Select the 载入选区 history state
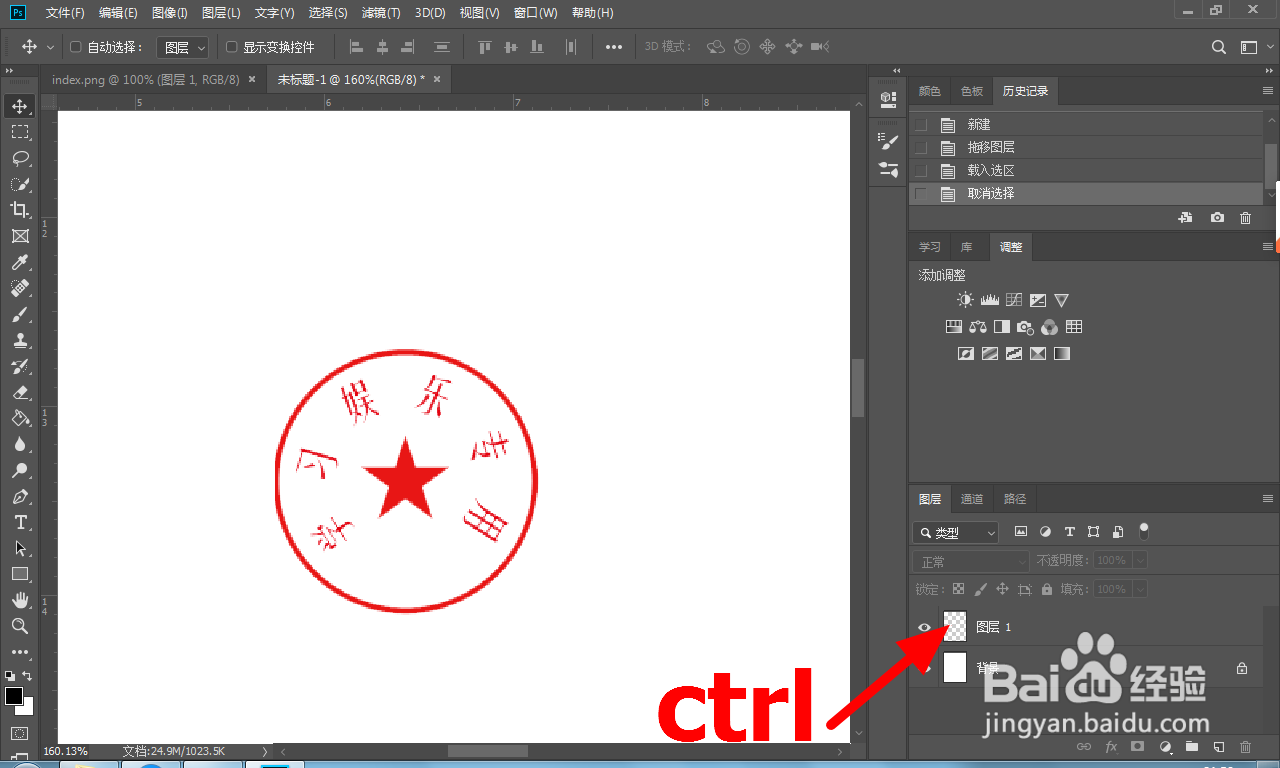 click(1086, 171)
